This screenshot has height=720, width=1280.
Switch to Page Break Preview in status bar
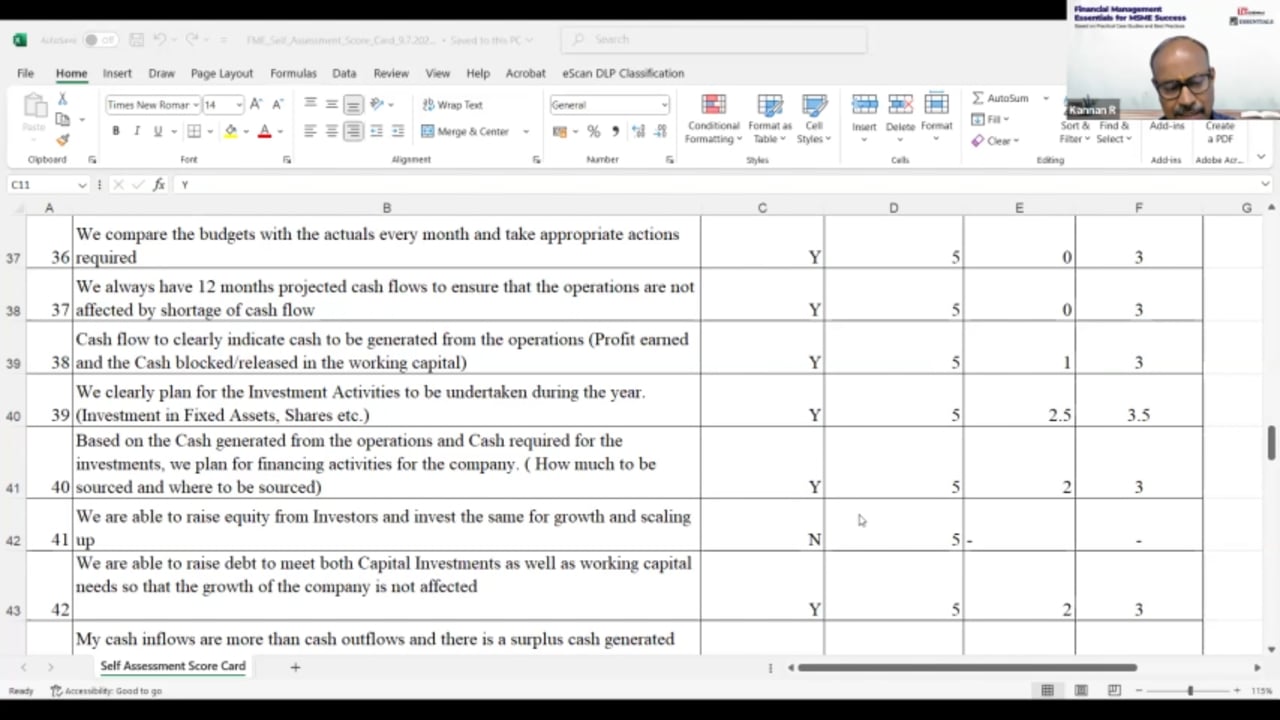pos(1114,690)
